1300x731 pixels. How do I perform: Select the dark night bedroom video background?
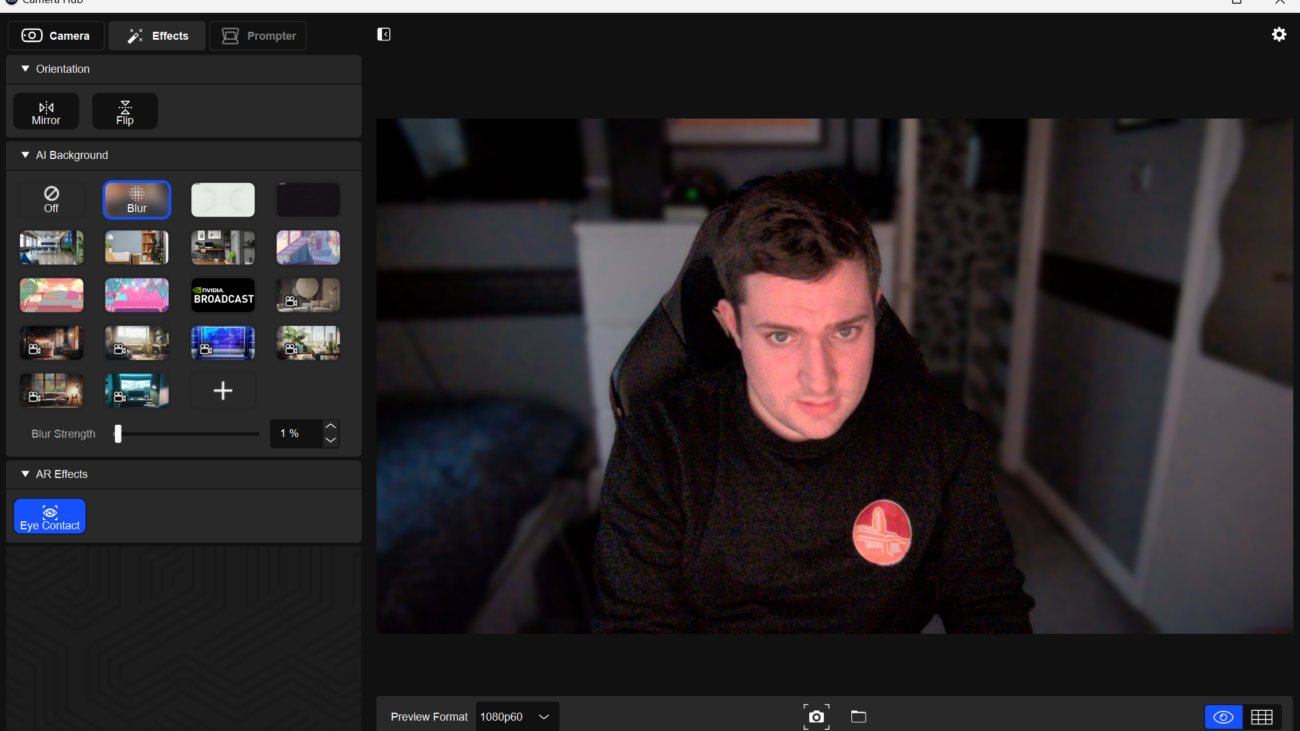52,343
